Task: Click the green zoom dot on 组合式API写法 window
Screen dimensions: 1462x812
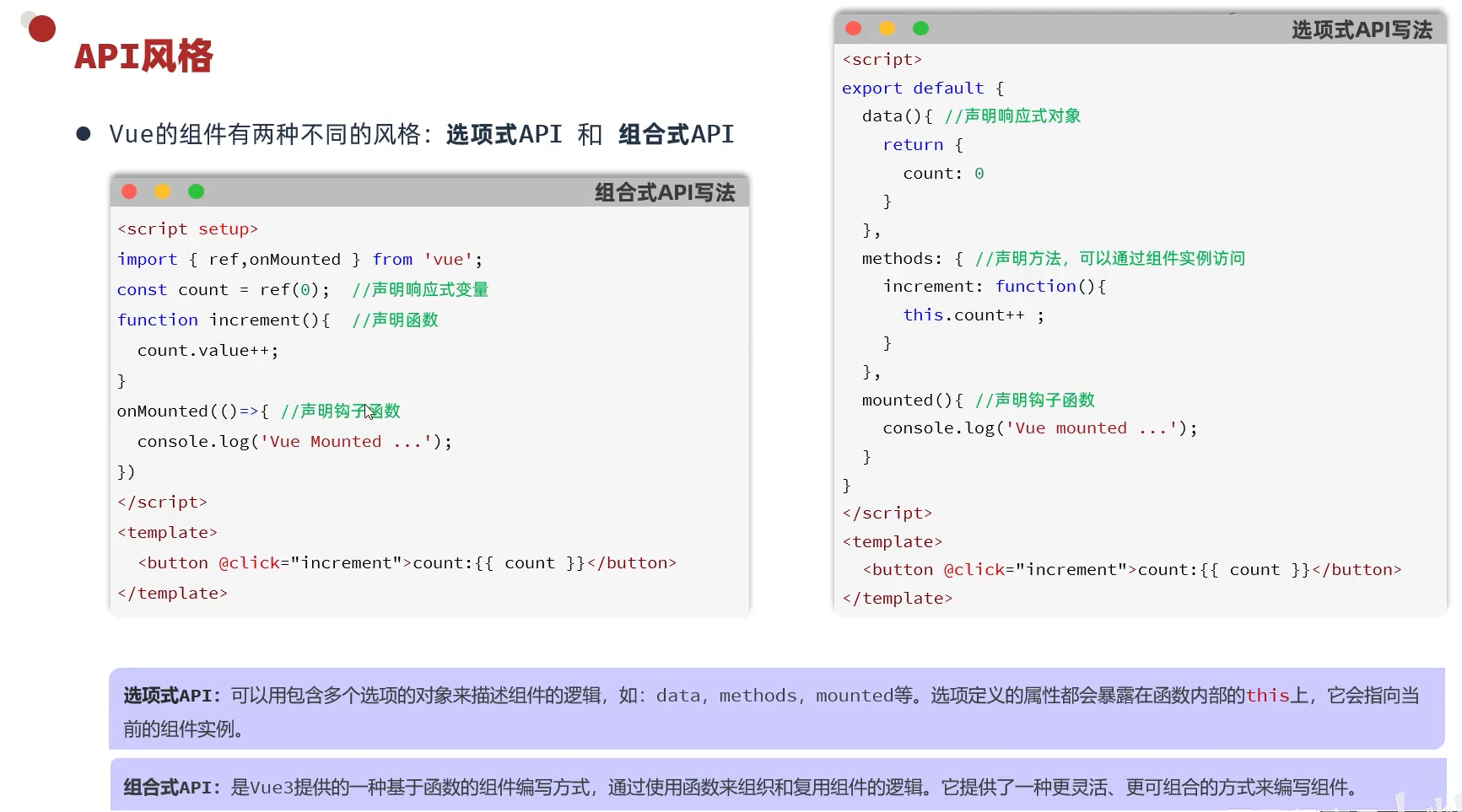Action: coord(196,191)
